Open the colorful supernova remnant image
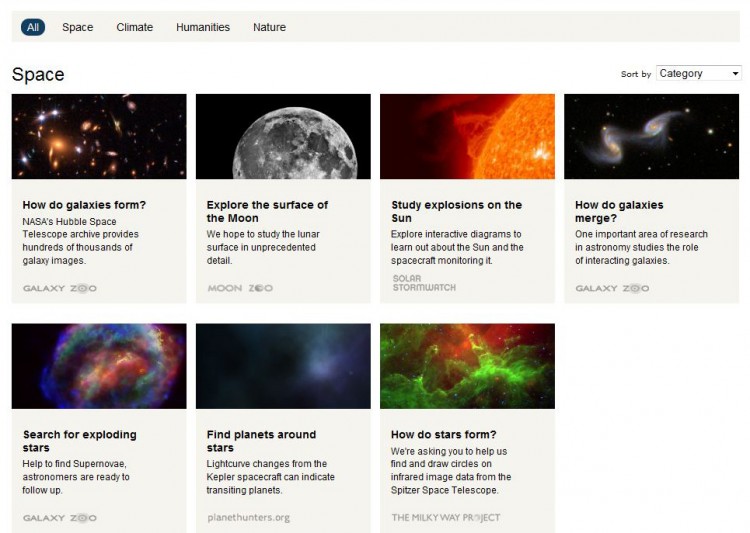The width and height of the screenshot is (750, 533). (99, 366)
